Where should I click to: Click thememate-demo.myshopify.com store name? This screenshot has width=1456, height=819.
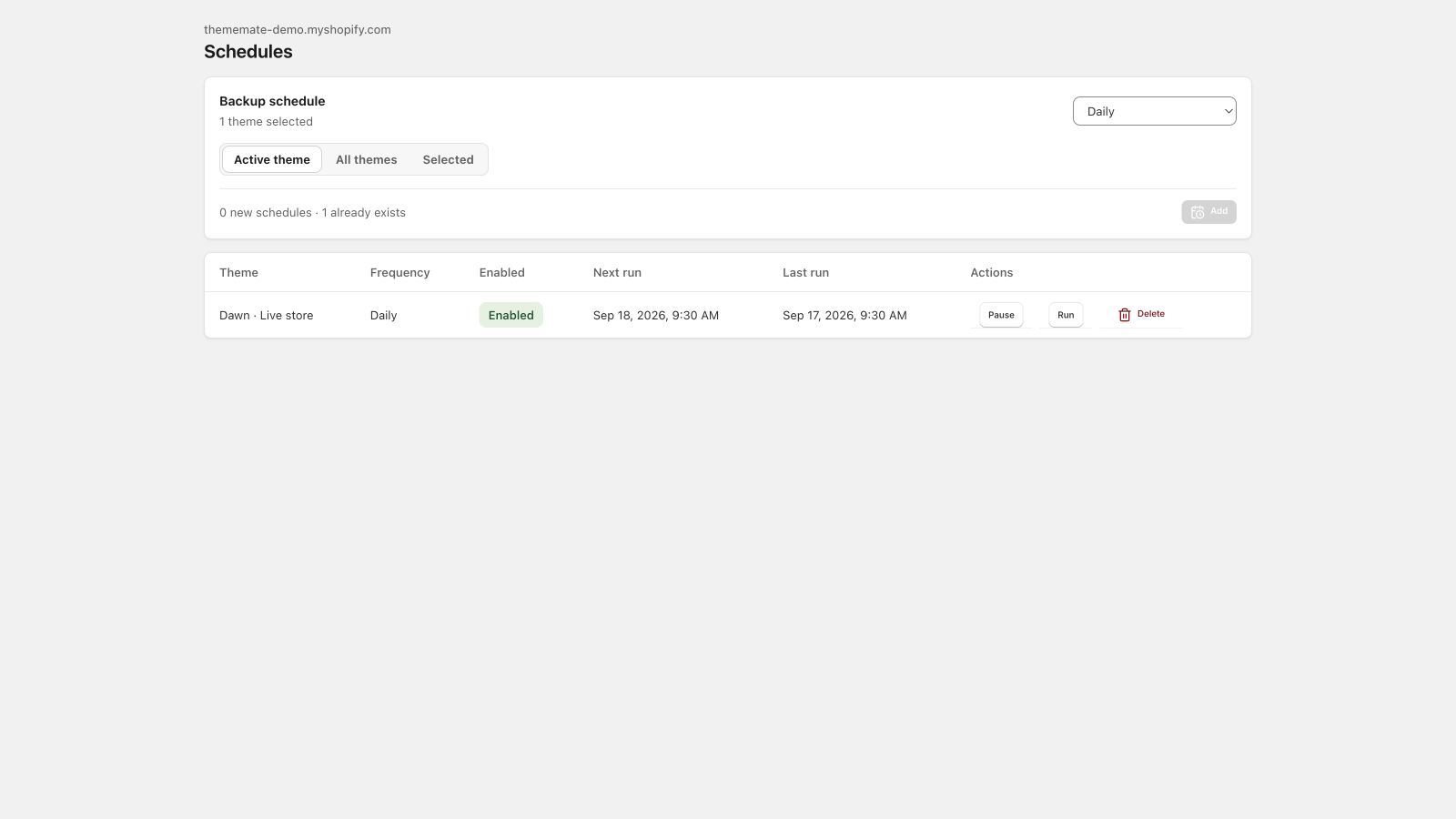point(298,30)
